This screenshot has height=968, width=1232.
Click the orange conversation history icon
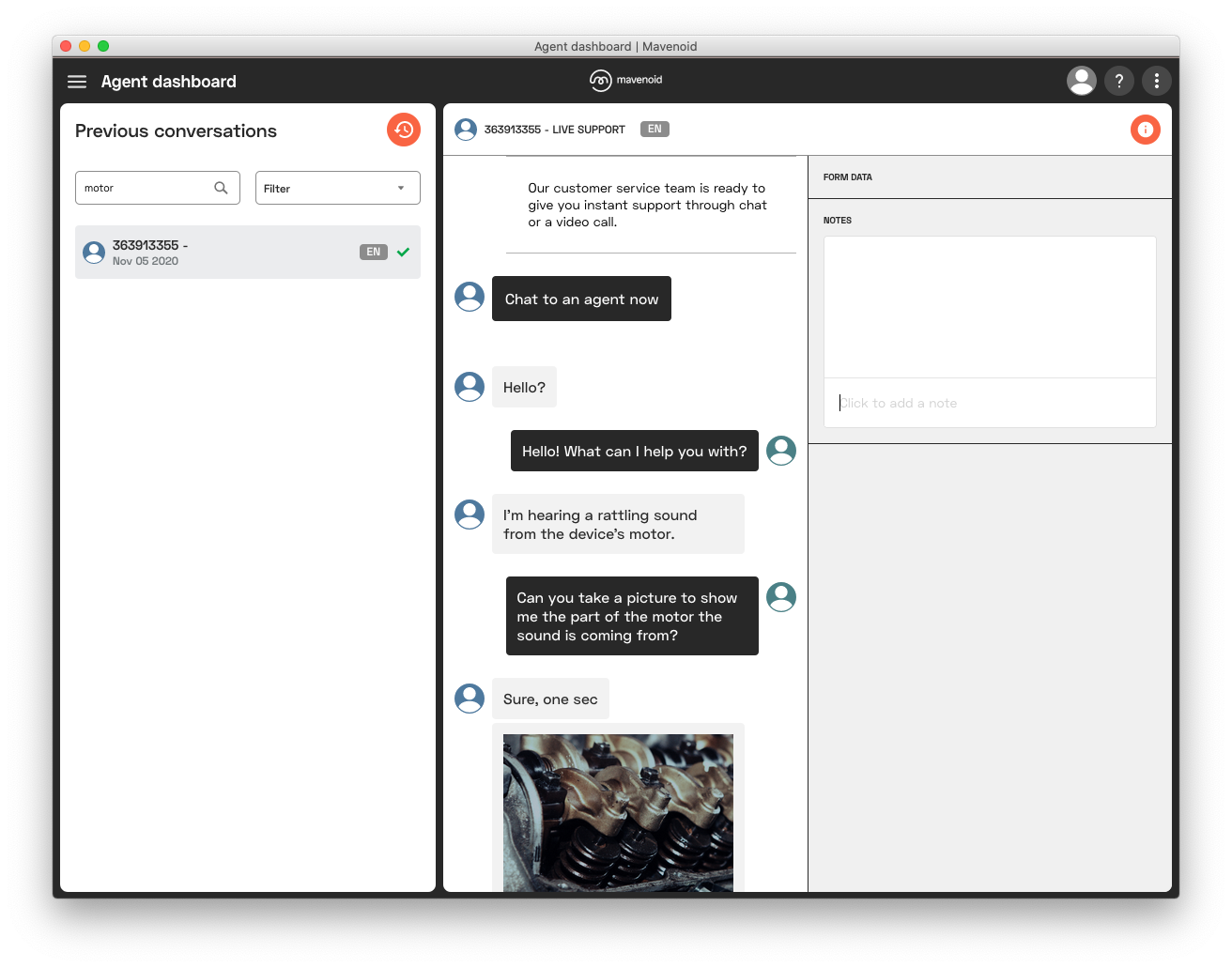click(404, 130)
